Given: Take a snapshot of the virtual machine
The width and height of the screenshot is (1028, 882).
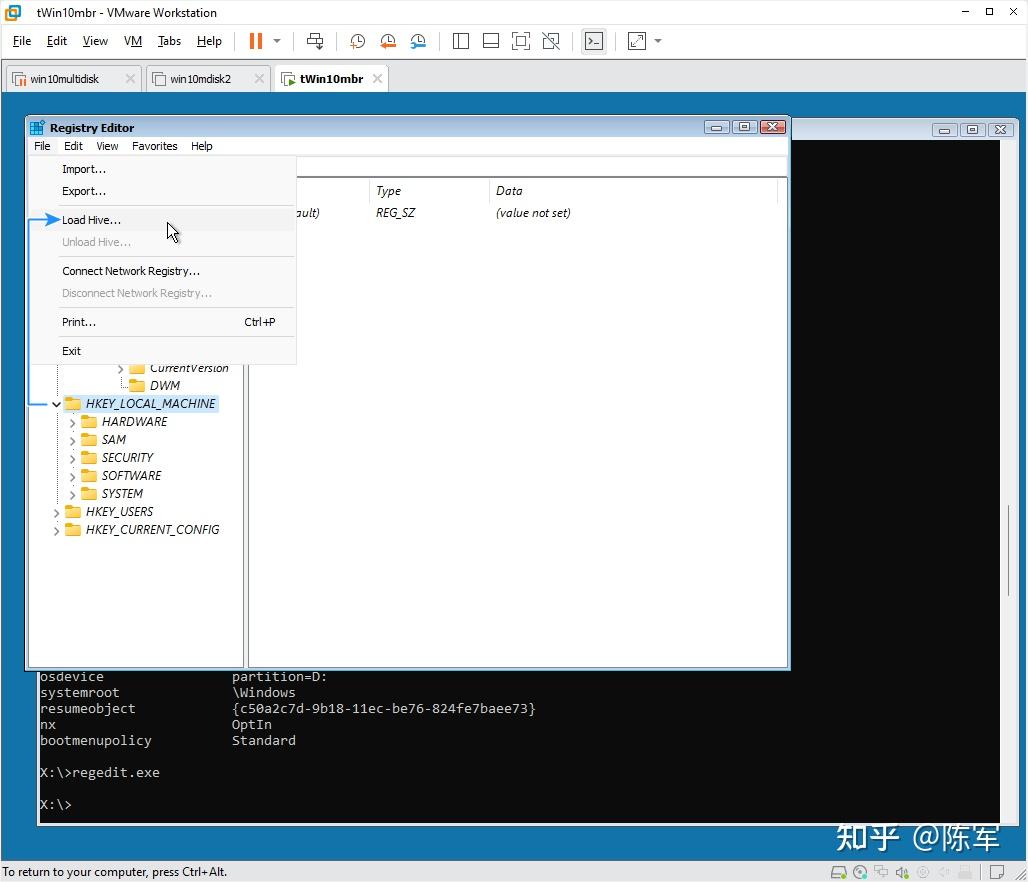Looking at the screenshot, I should click(x=357, y=41).
